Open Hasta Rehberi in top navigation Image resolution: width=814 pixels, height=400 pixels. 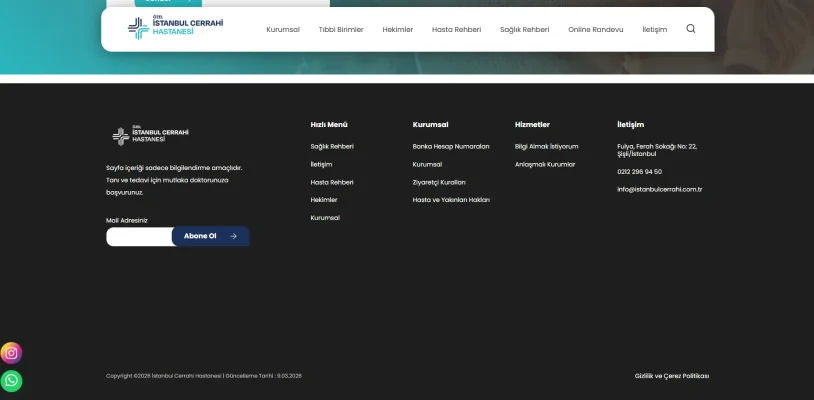click(456, 30)
